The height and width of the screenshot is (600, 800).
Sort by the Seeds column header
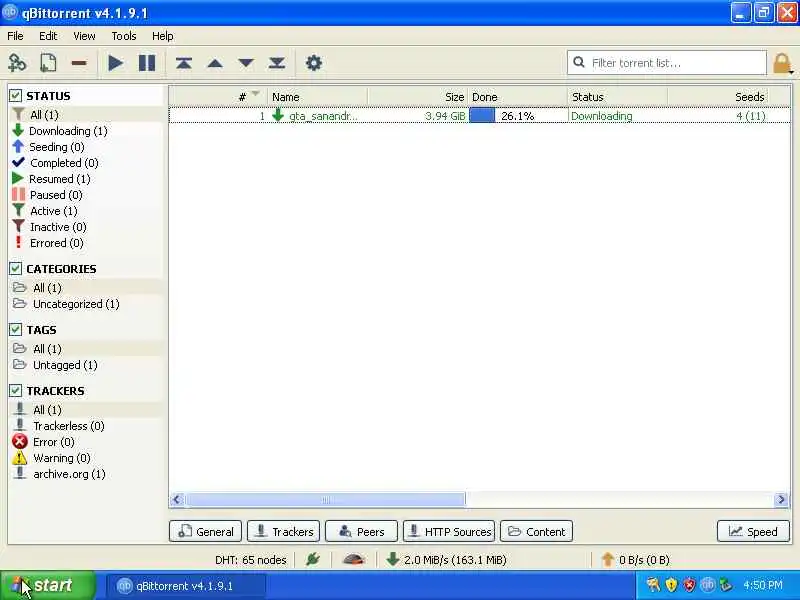point(718,96)
